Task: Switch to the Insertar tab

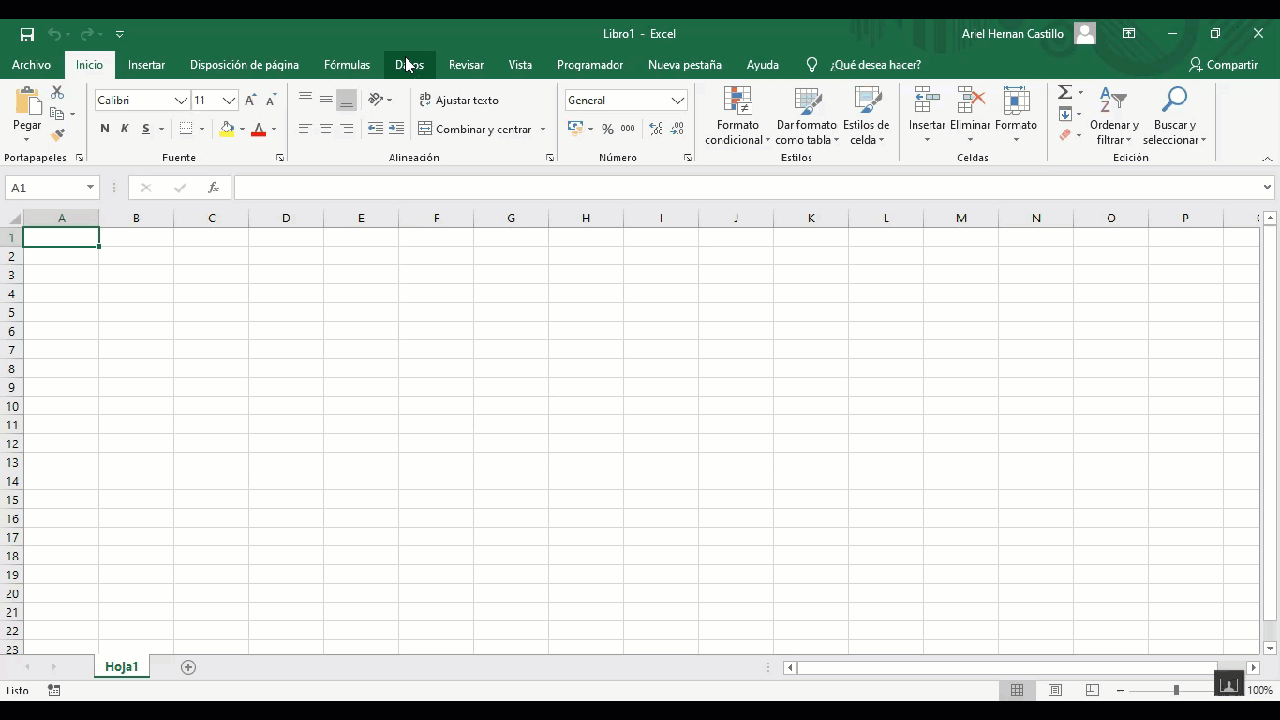Action: coord(146,65)
